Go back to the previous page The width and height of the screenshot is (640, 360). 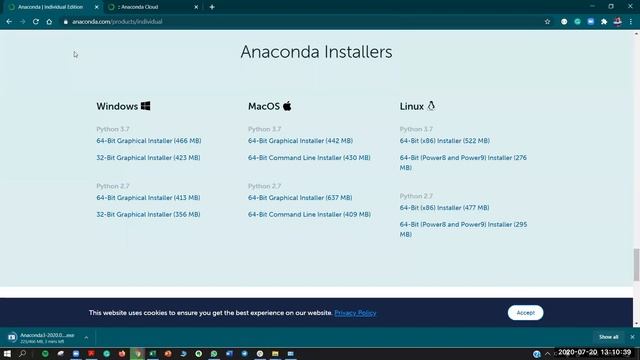[x=9, y=22]
